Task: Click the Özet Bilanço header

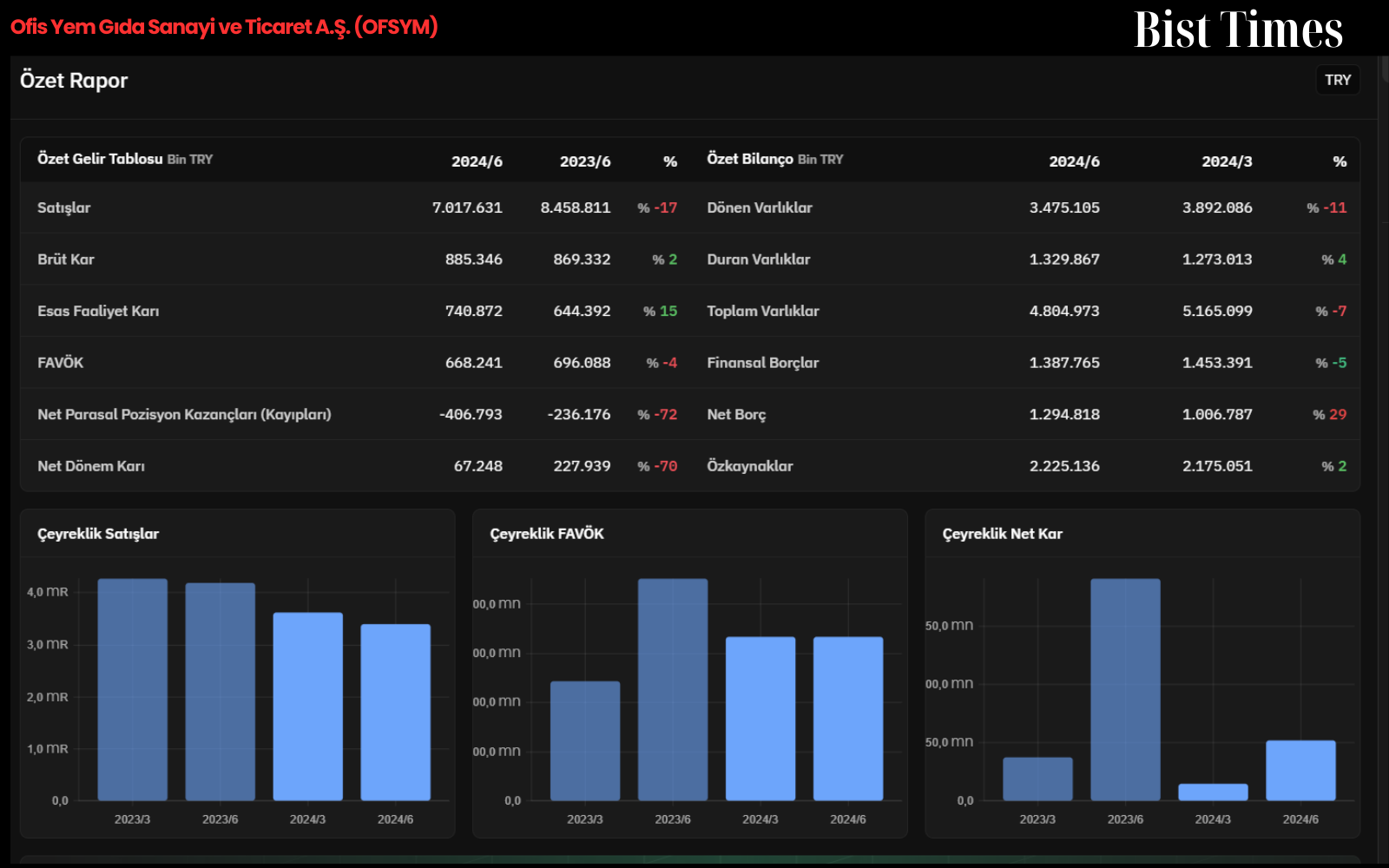Action: pyautogui.click(x=775, y=159)
